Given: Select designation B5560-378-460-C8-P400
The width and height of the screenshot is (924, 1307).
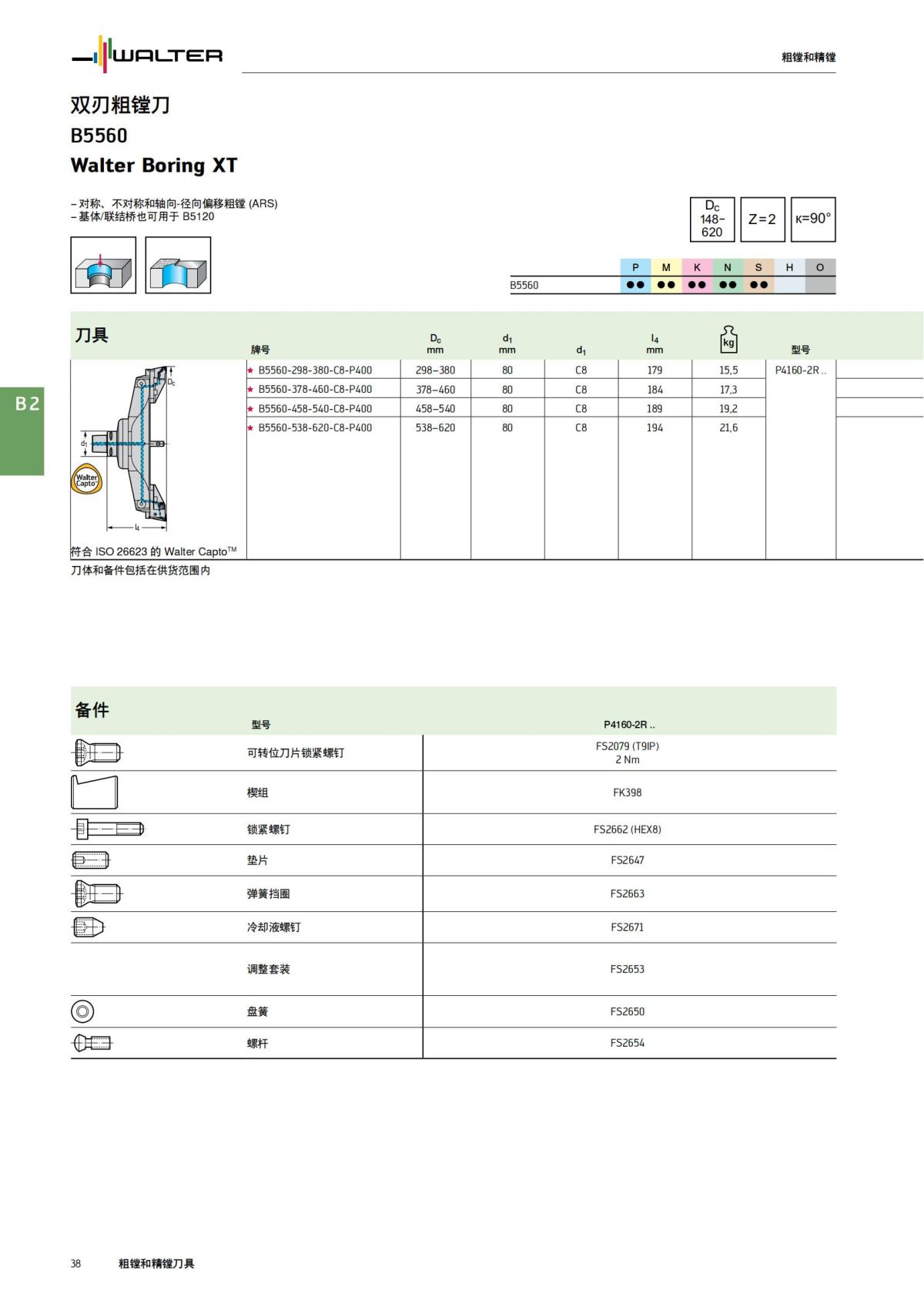Looking at the screenshot, I should pyautogui.click(x=315, y=390).
